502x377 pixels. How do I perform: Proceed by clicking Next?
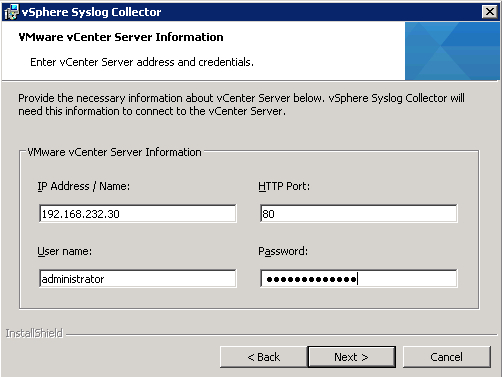click(352, 357)
